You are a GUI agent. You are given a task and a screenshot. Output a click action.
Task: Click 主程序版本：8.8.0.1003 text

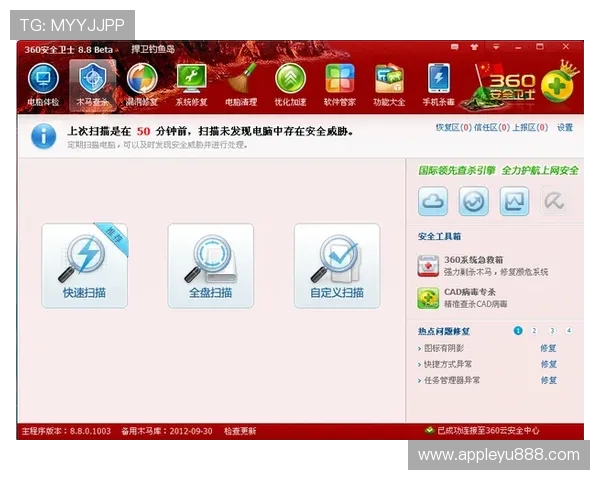[66, 431]
